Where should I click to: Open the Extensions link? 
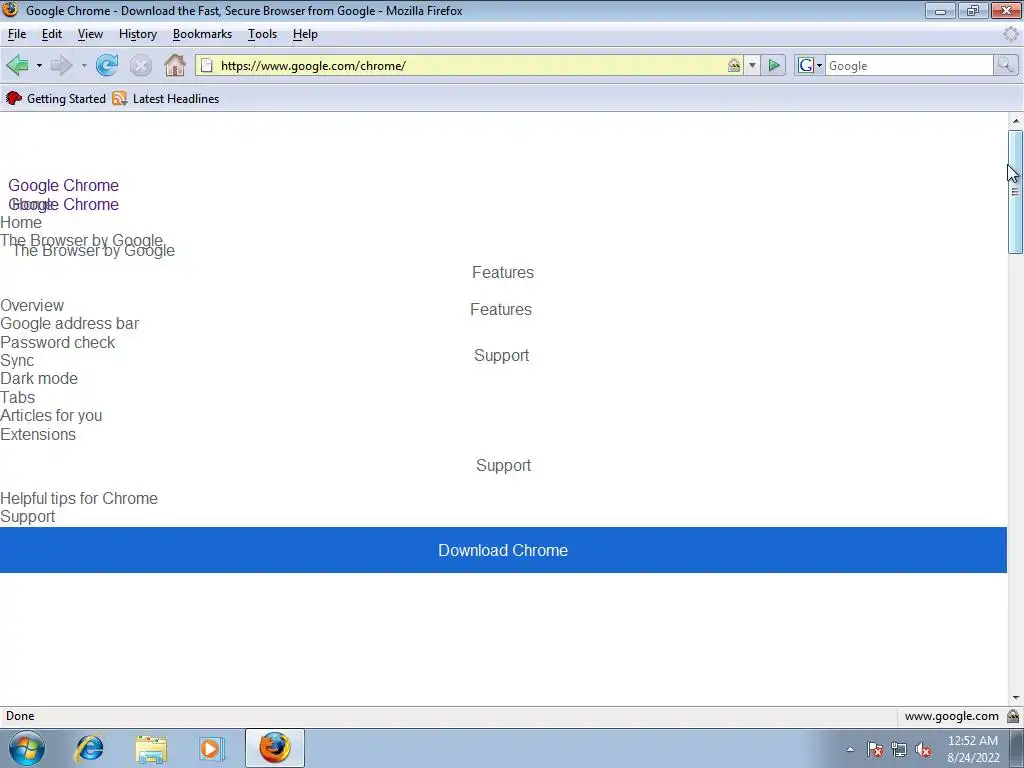coord(38,434)
